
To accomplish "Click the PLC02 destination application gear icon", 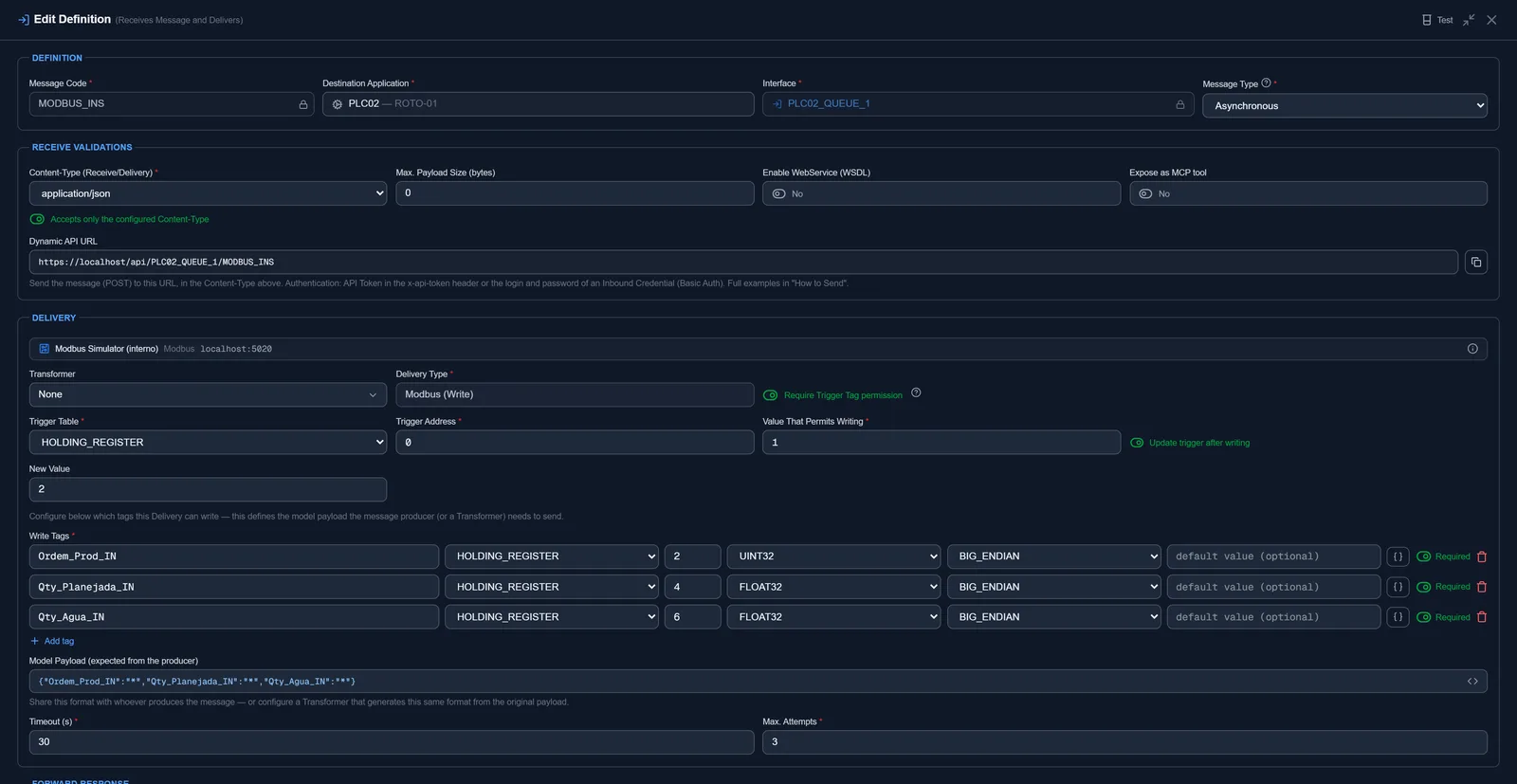I will [x=338, y=104].
